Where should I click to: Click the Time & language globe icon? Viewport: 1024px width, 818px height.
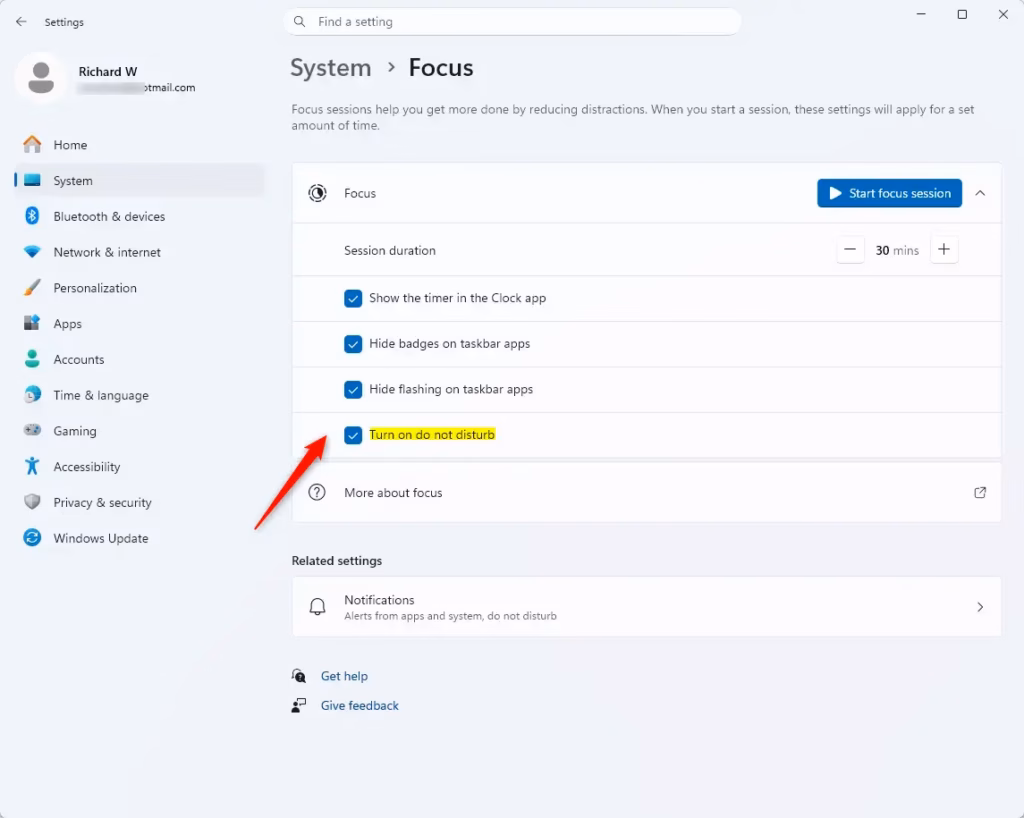pos(32,394)
